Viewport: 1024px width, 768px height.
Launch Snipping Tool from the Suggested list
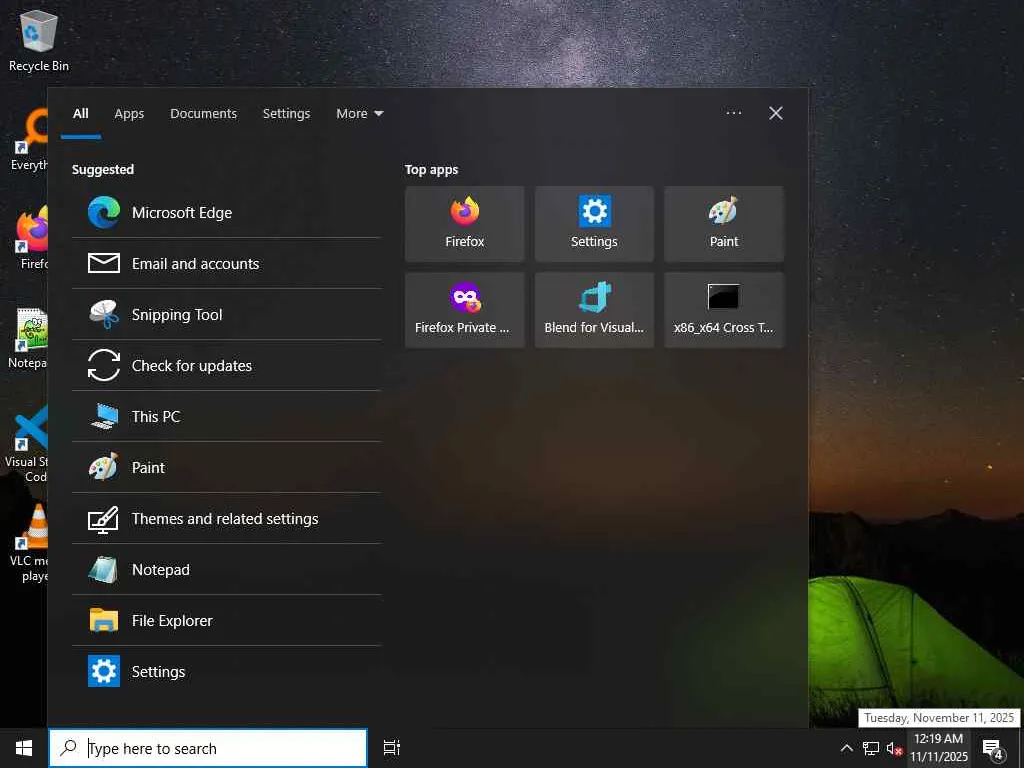(226, 314)
